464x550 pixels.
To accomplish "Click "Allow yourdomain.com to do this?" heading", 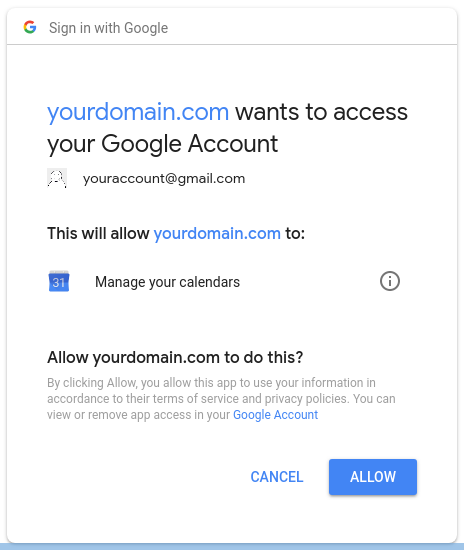I will coord(175,357).
